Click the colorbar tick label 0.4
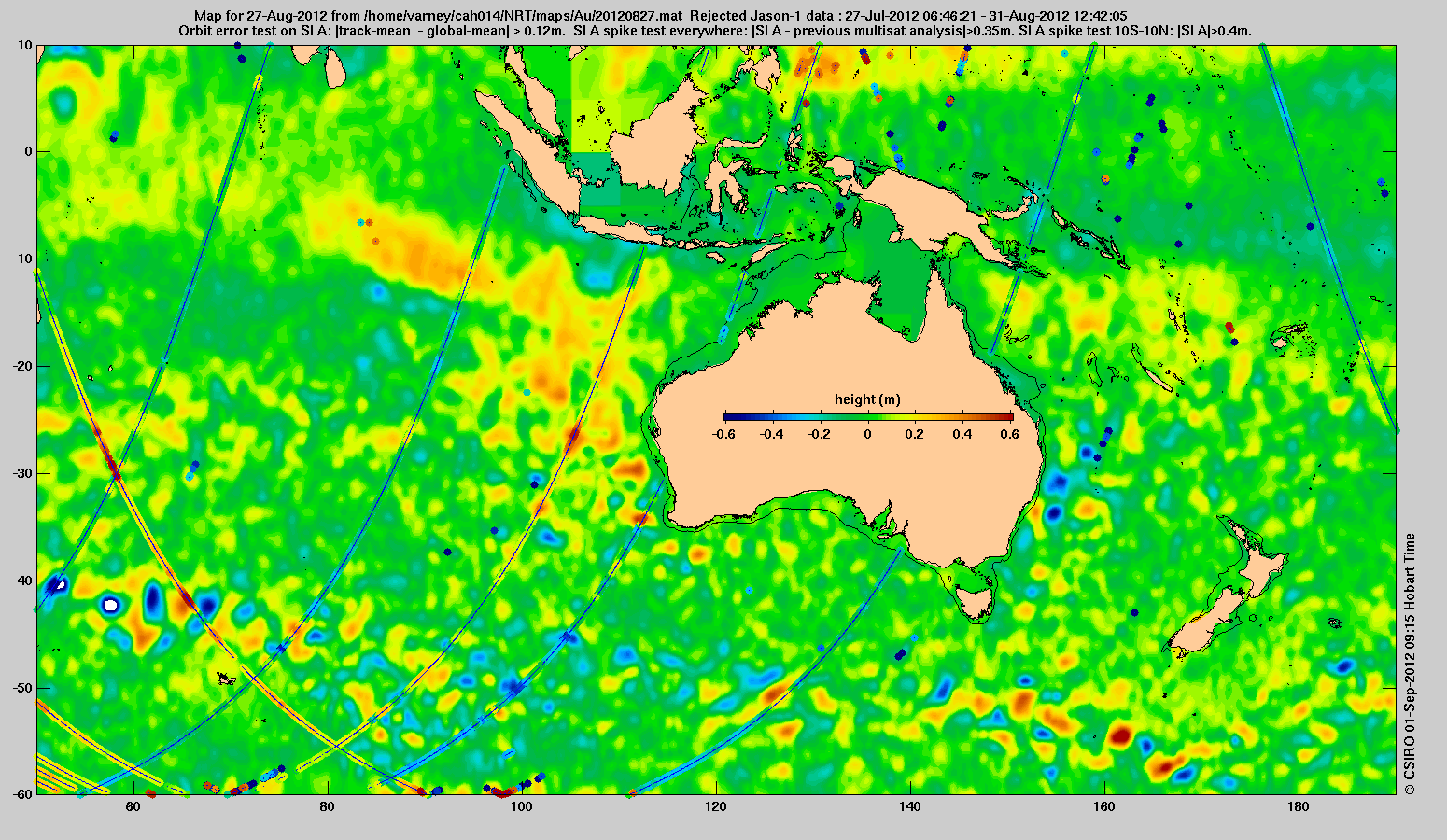 coord(964,434)
